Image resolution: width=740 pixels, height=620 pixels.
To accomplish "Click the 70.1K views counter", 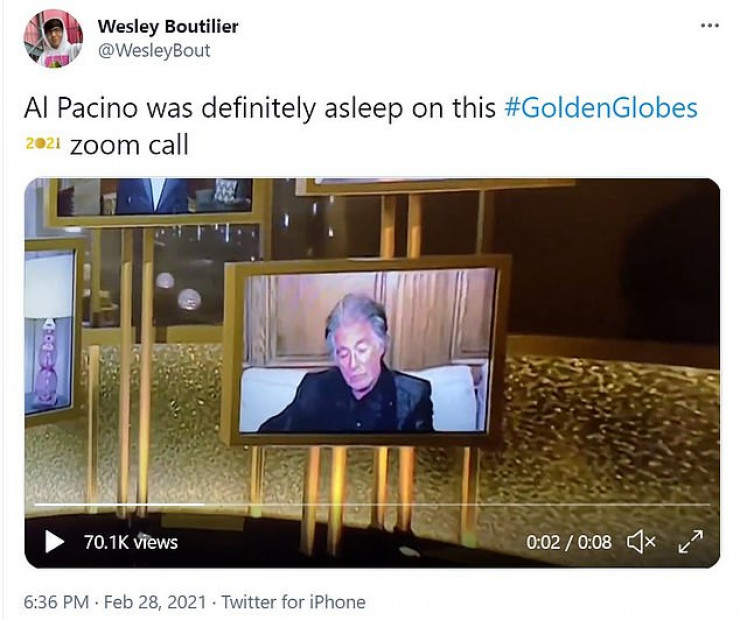I will point(131,542).
